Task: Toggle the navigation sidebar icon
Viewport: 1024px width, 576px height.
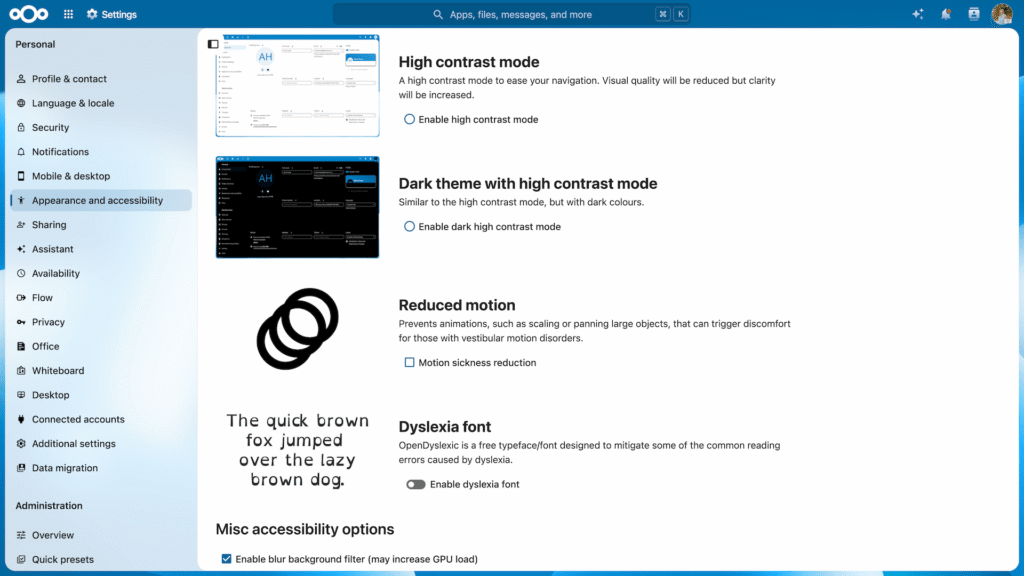Action: (213, 44)
